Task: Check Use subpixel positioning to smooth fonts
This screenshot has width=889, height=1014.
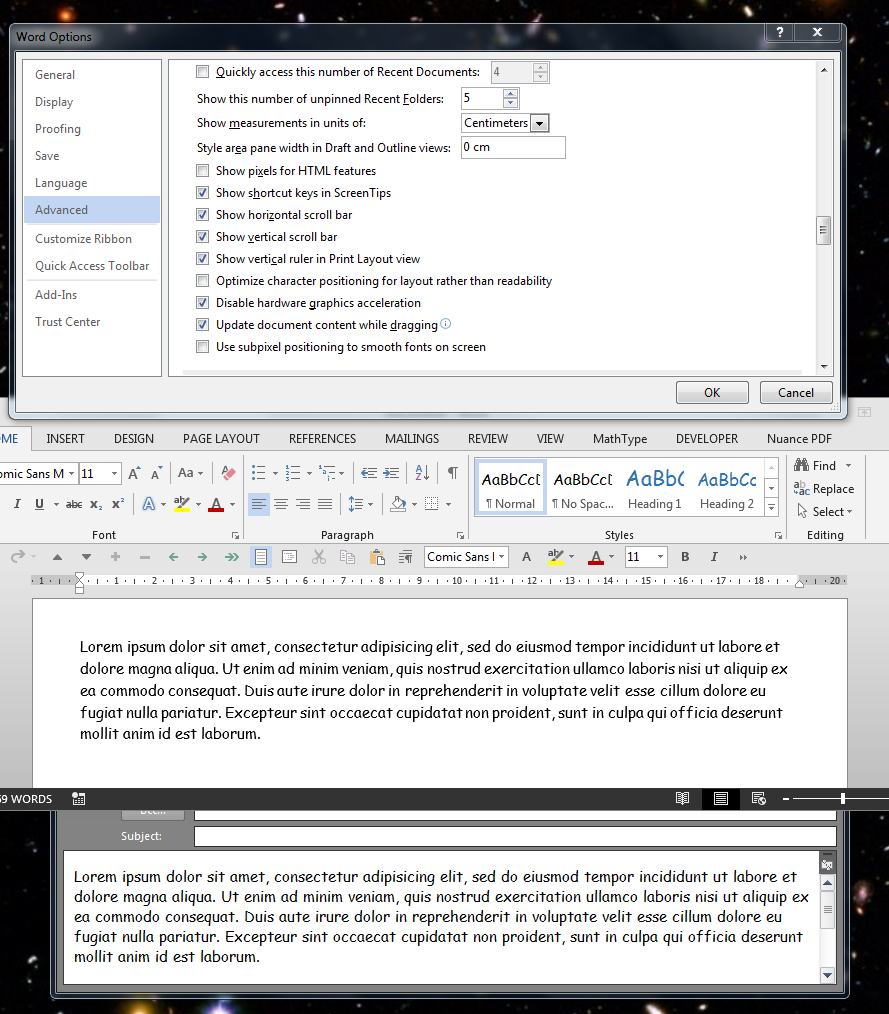Action: point(202,347)
